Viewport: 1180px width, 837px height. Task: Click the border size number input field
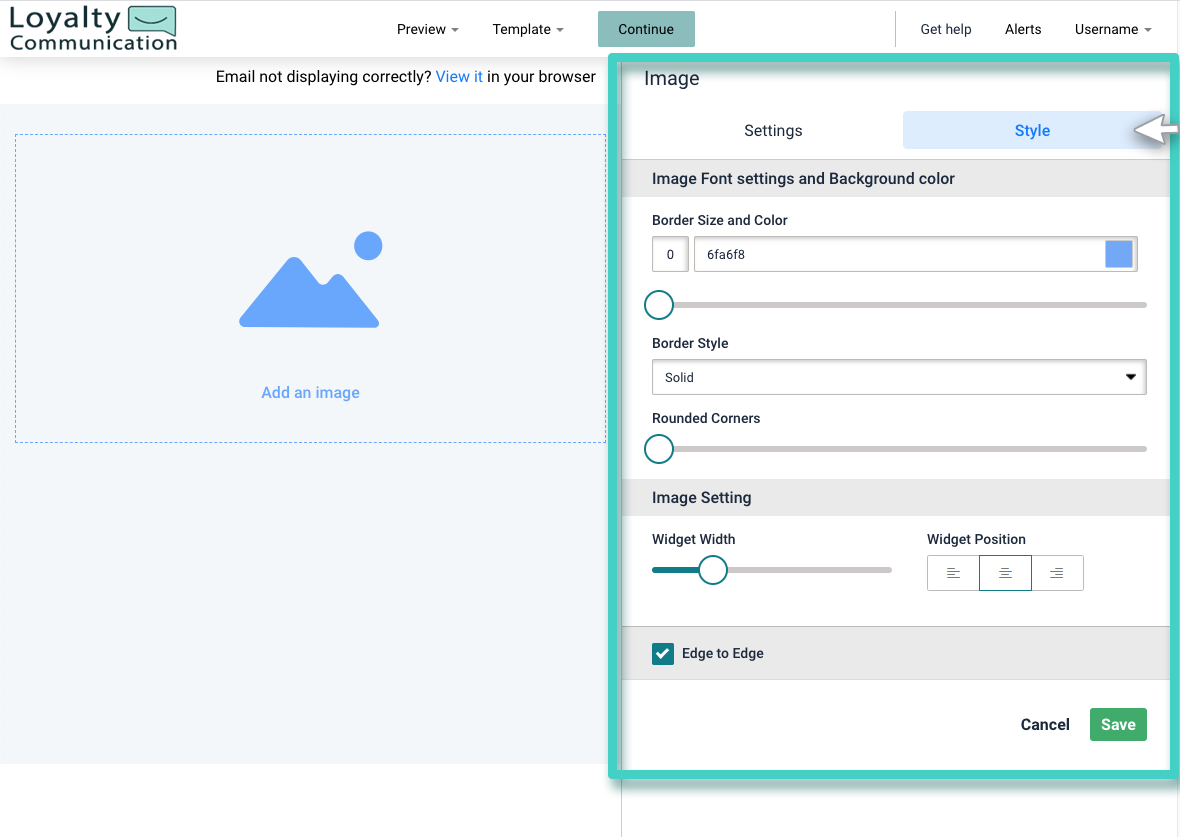(x=669, y=254)
